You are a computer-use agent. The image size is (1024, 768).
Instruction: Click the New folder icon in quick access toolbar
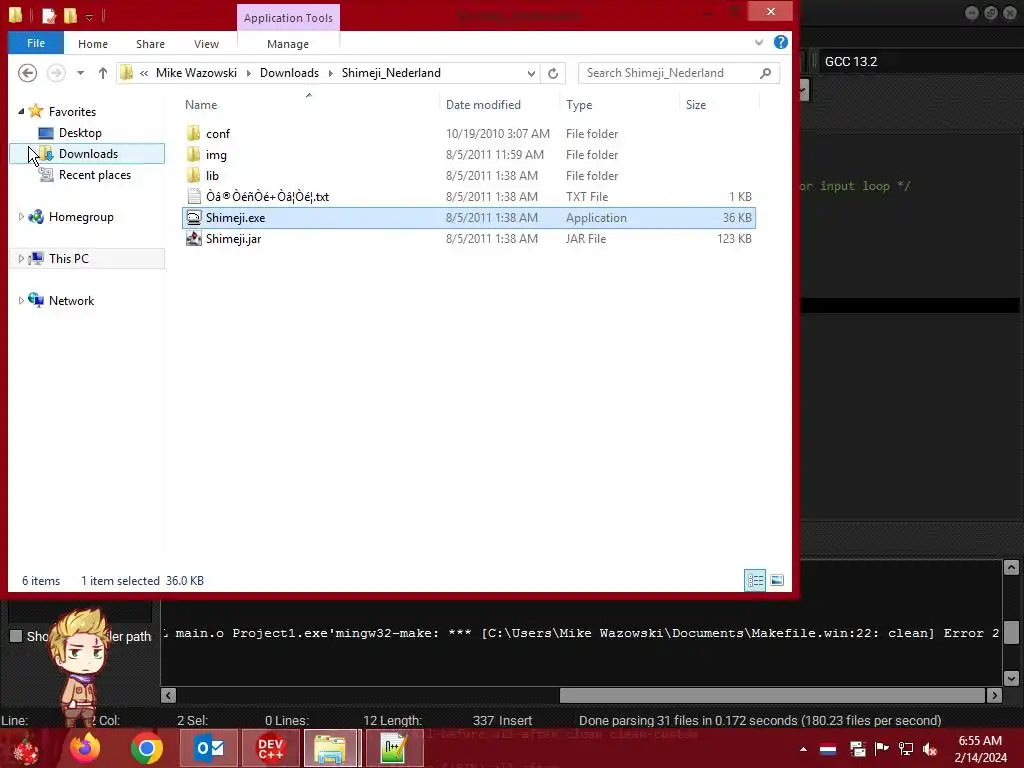(70, 15)
